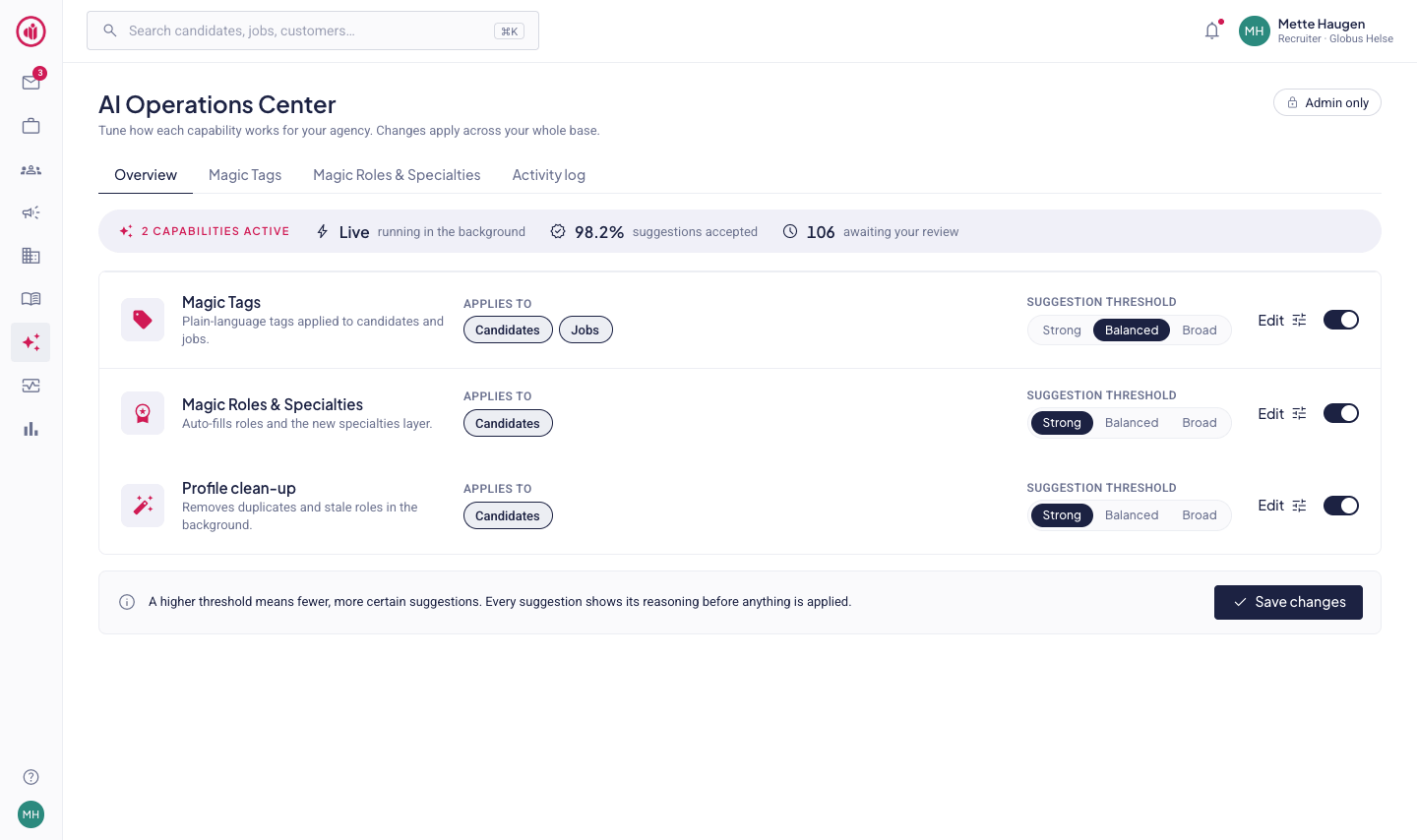Viewport: 1417px width, 840px height.
Task: Click the clock icon beside 106 awaiting
Action: click(790, 231)
